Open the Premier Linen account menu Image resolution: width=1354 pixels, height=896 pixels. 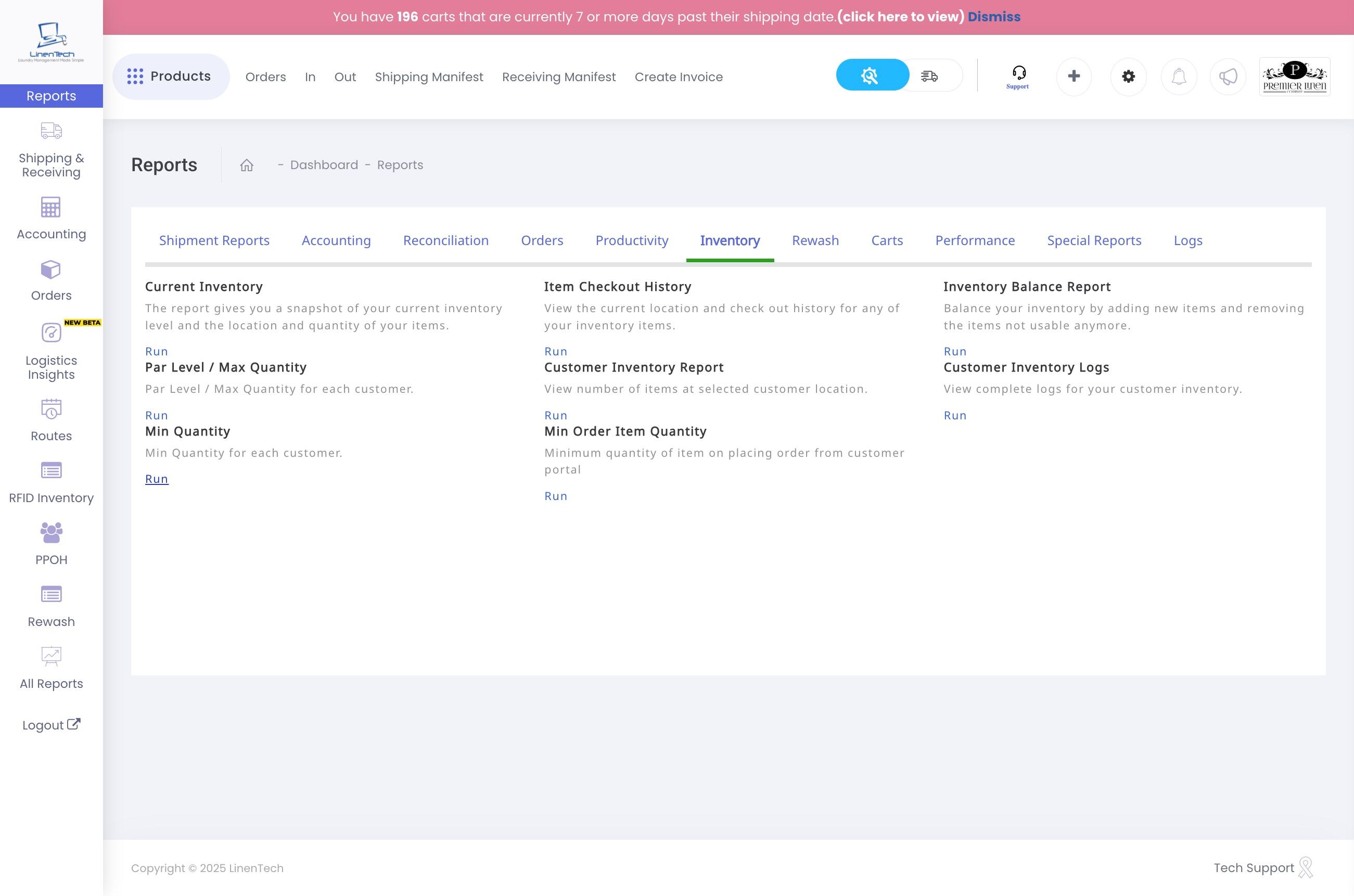point(1294,76)
